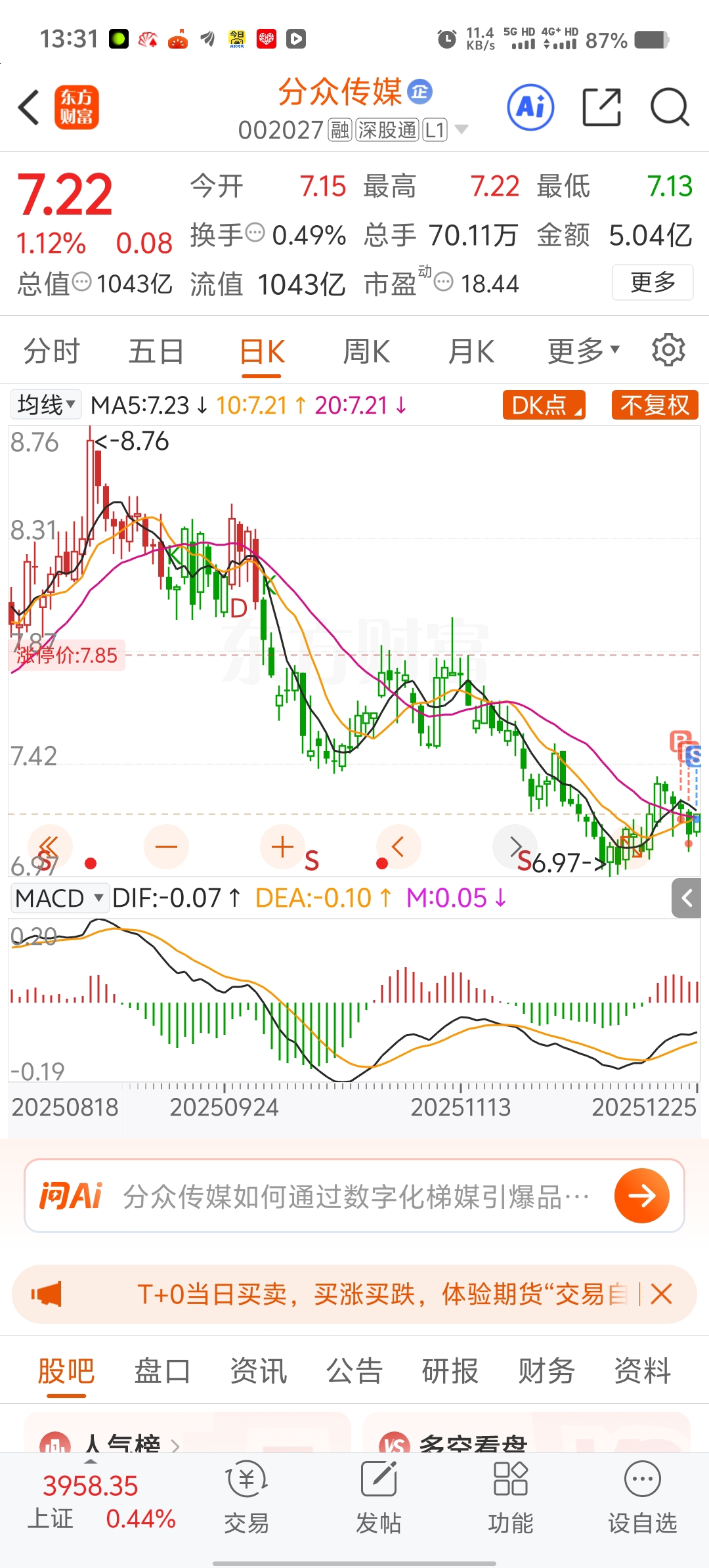Open the 更多 chart period dropdown
The image size is (709, 1568).
point(584,351)
